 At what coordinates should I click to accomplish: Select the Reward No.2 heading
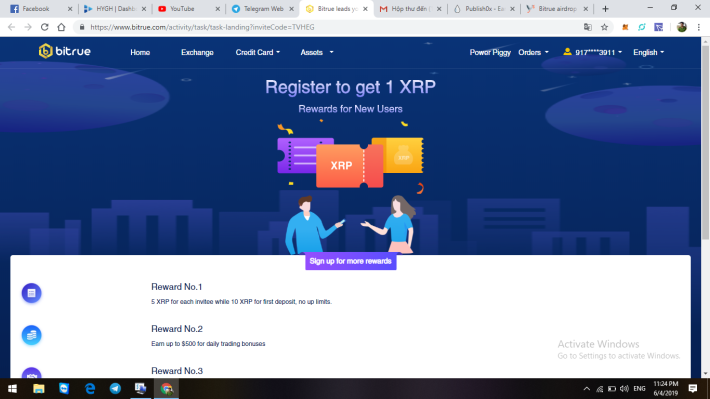coord(177,329)
